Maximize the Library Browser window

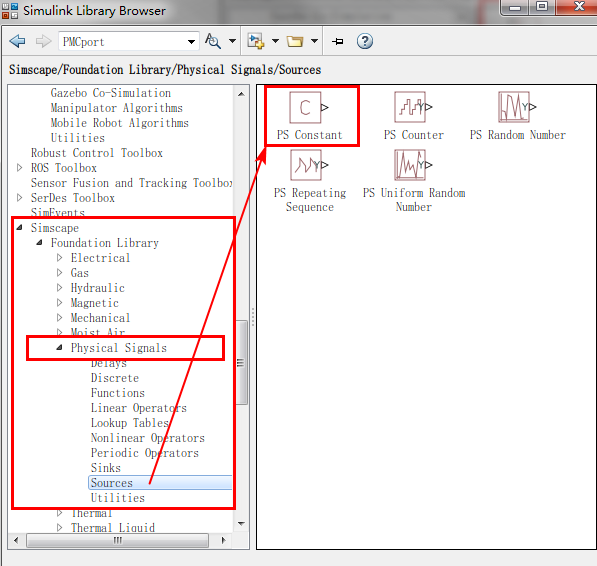pyautogui.click(x=541, y=7)
